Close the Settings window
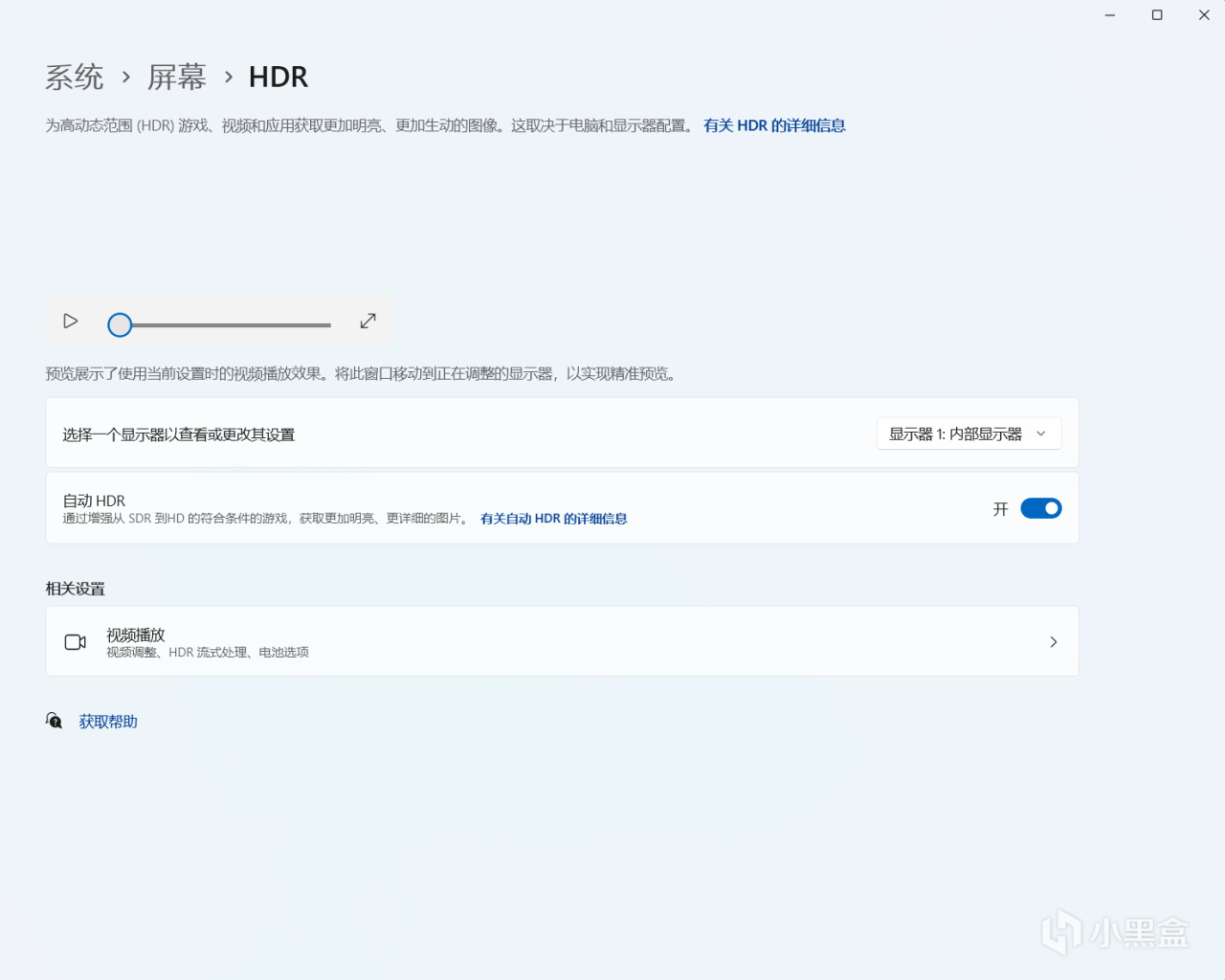Viewport: 1225px width, 980px height. click(x=1204, y=15)
